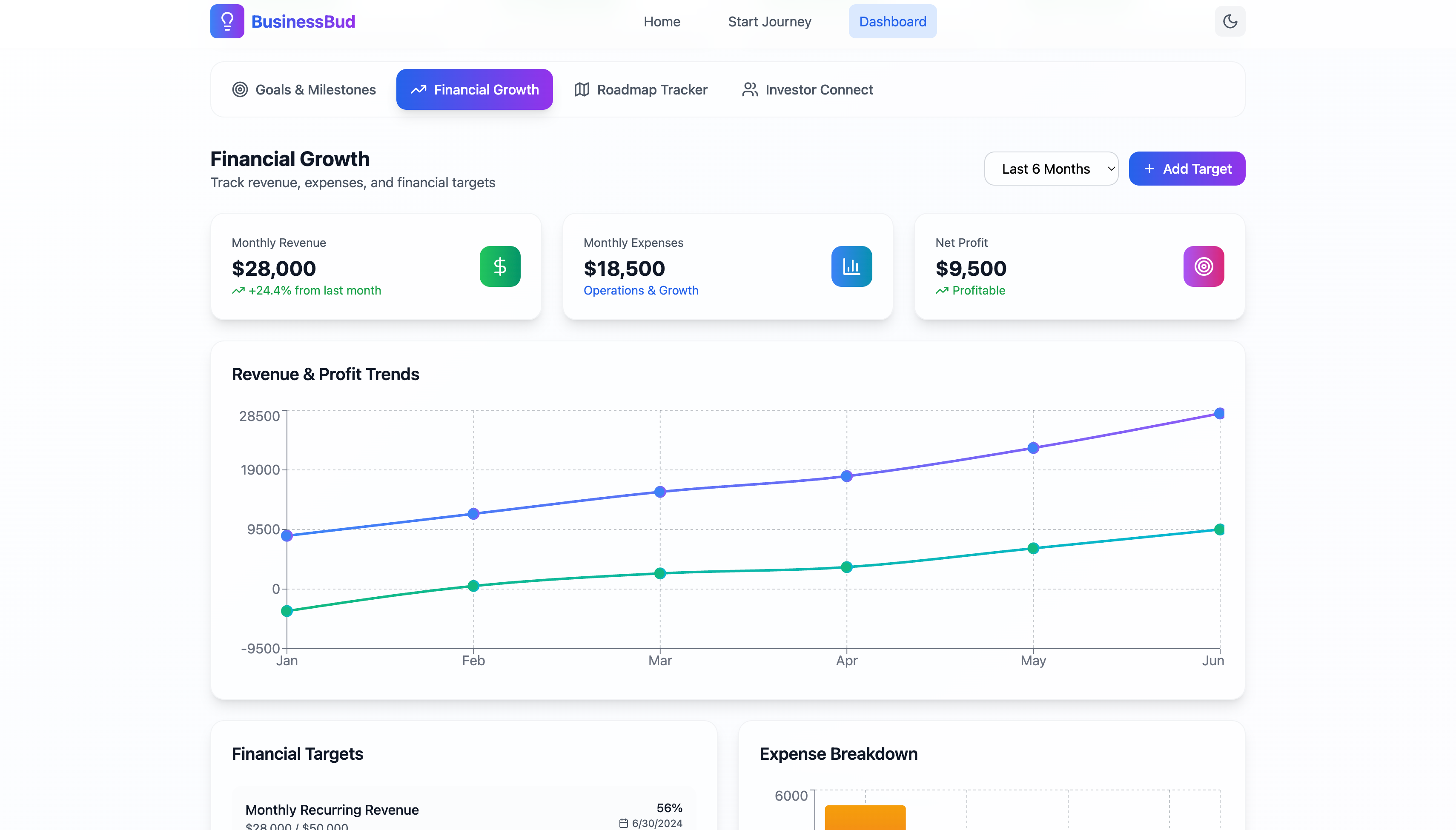
Task: Click the Add Target button
Action: tap(1187, 169)
